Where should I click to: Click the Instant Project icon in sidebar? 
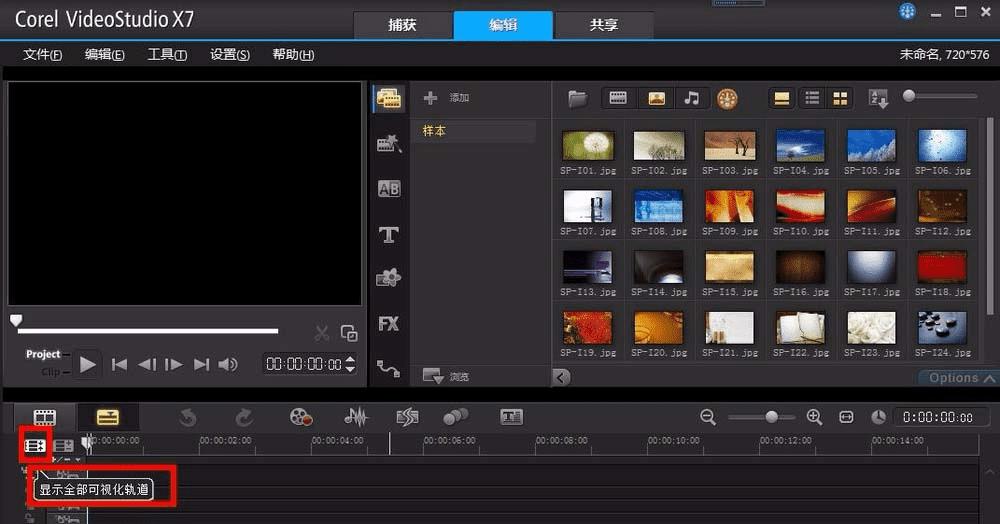[x=388, y=144]
